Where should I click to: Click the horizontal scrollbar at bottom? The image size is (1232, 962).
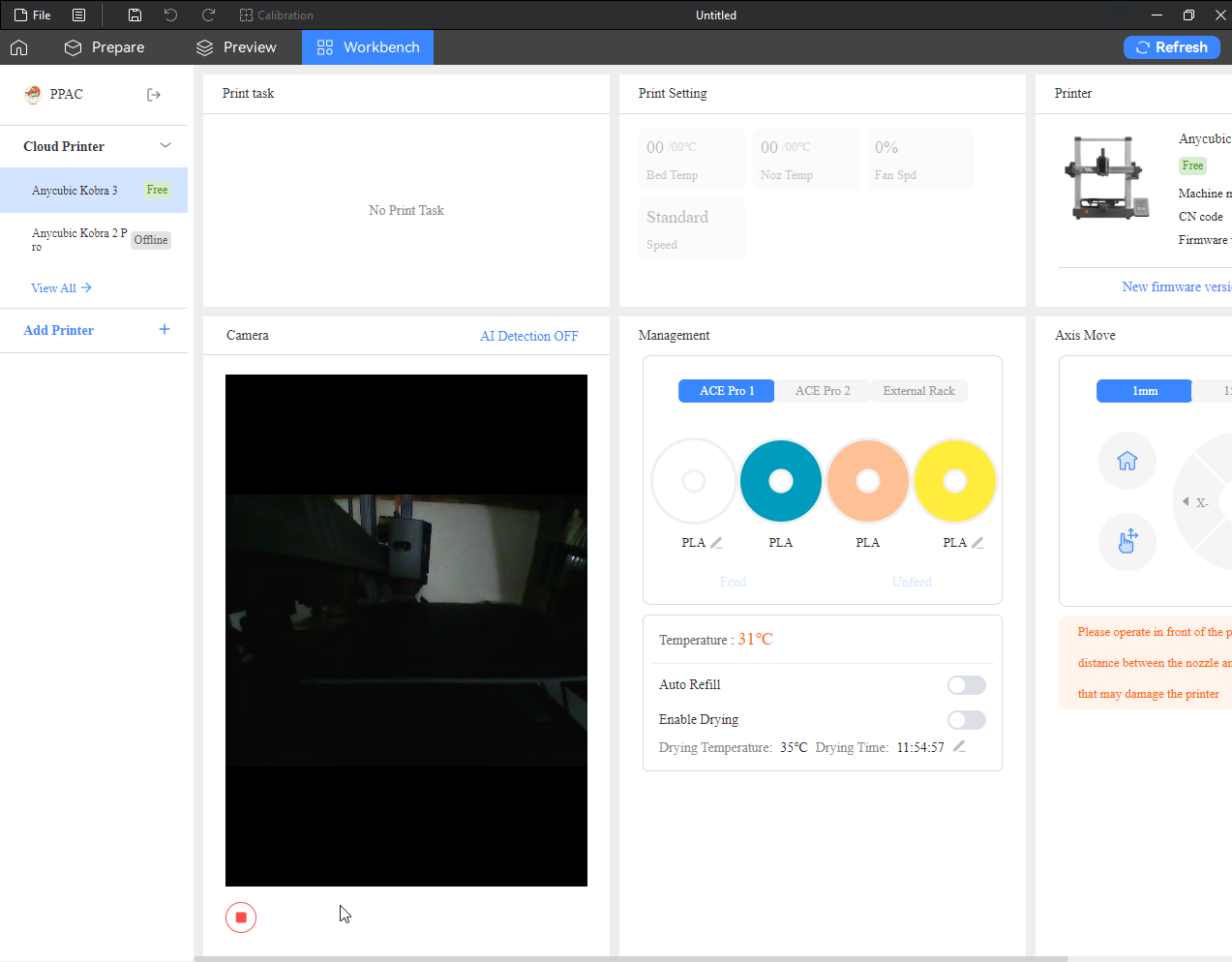[x=630, y=959]
